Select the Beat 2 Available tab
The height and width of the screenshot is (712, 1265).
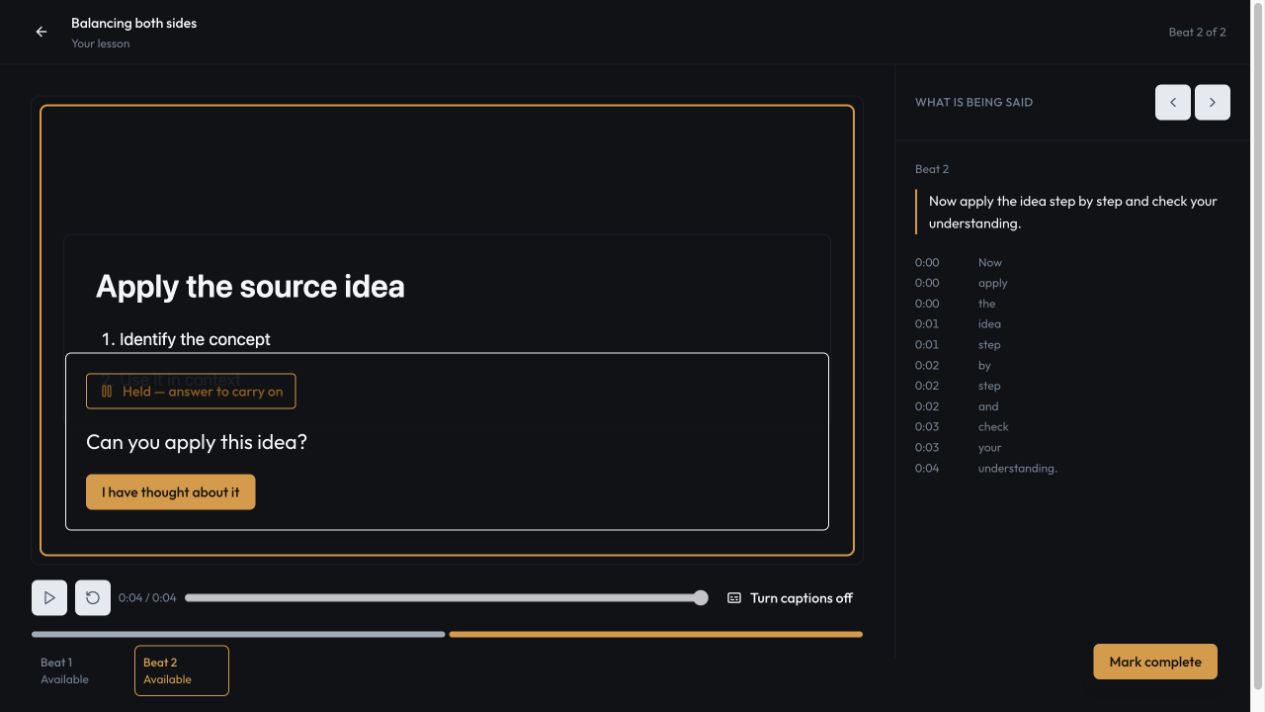coord(181,670)
